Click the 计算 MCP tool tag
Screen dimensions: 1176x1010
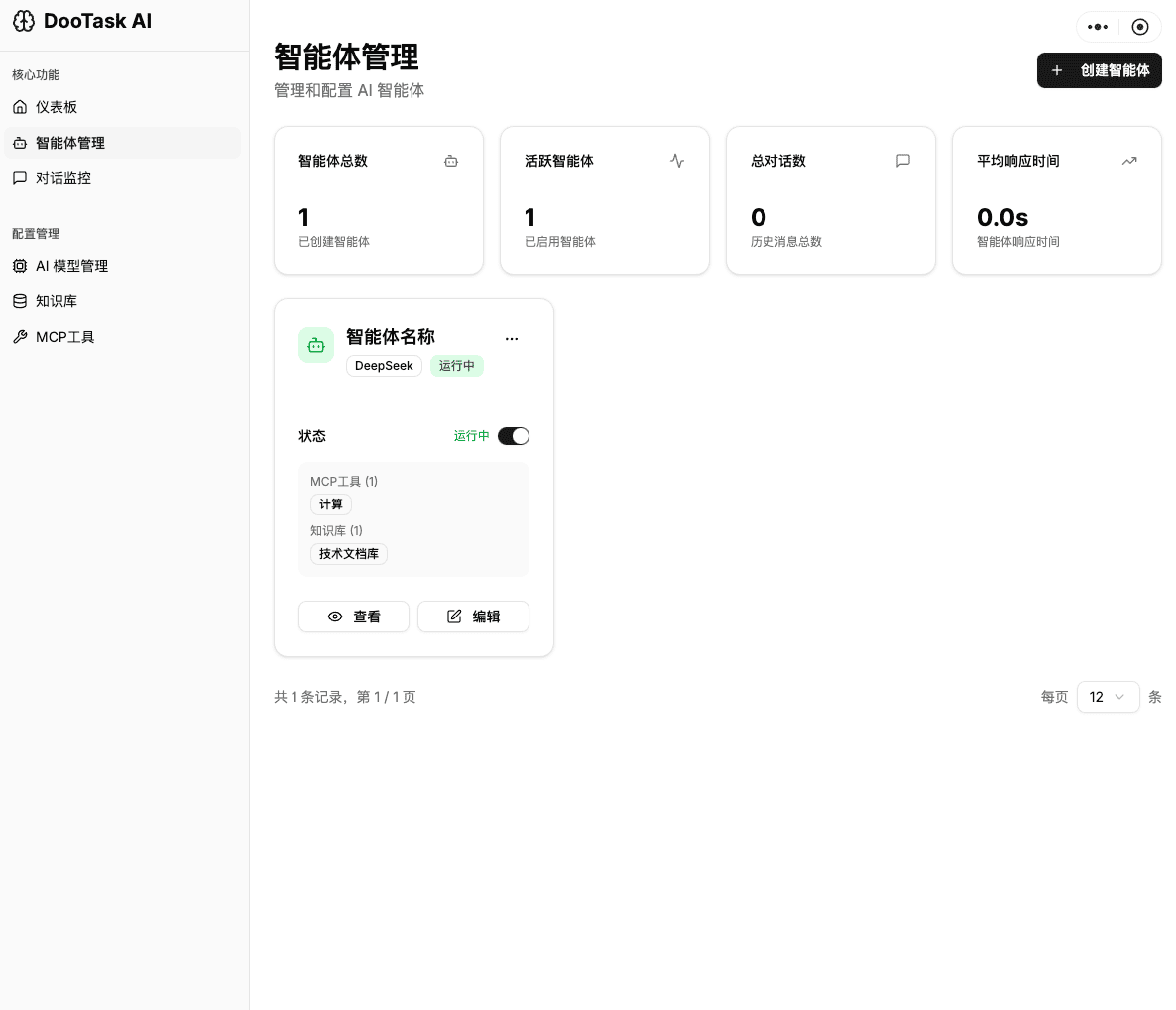(x=331, y=505)
